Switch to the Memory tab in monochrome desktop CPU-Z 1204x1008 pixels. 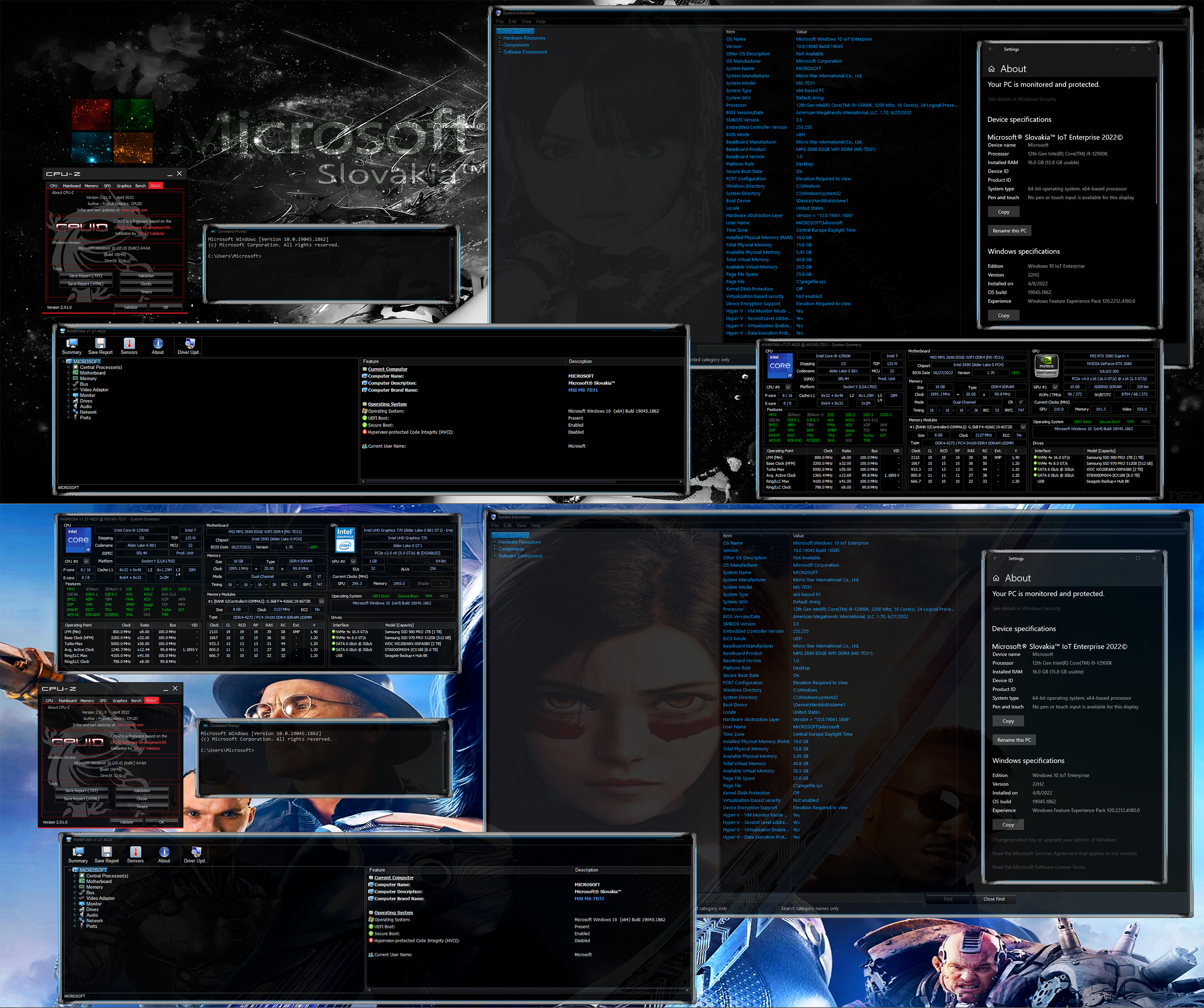[x=92, y=186]
